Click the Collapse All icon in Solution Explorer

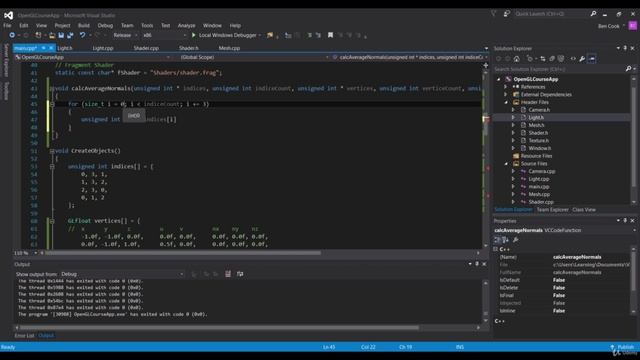pos(552,59)
